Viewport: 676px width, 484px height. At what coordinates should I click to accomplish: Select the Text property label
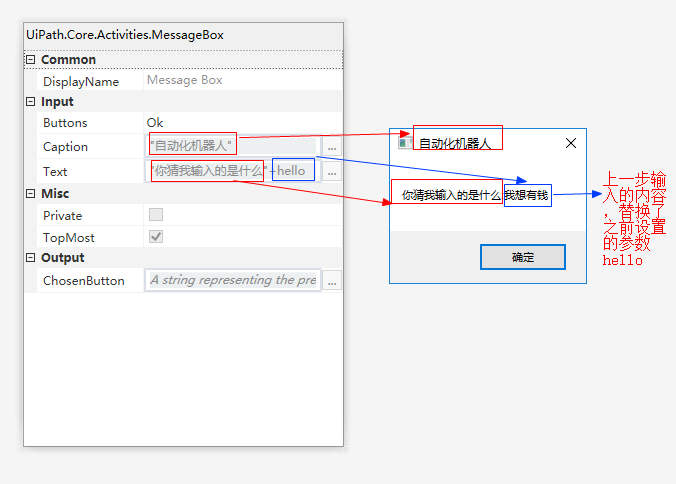(x=55, y=172)
